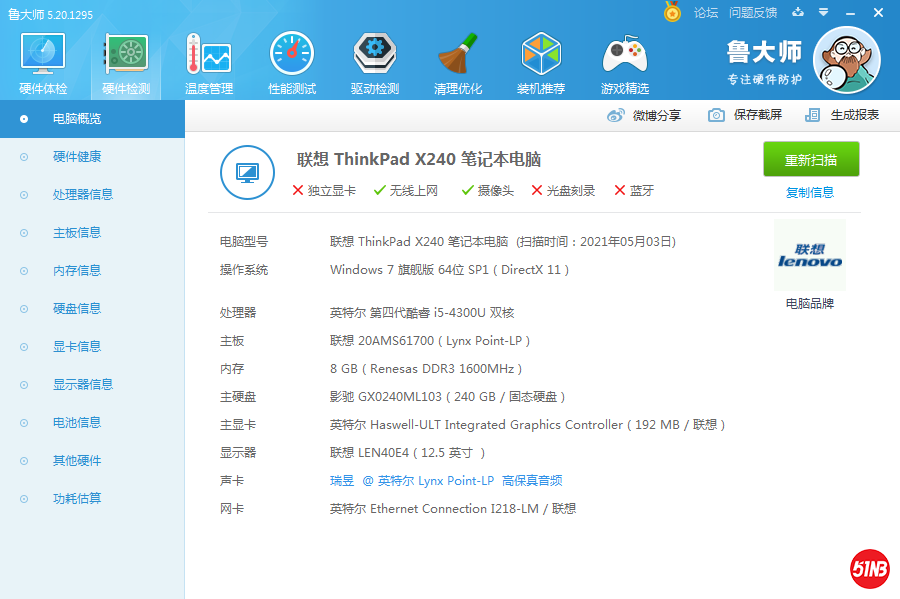900x599 pixels.
Task: Select 处理器信息 in the sidebar
Action: click(x=83, y=195)
